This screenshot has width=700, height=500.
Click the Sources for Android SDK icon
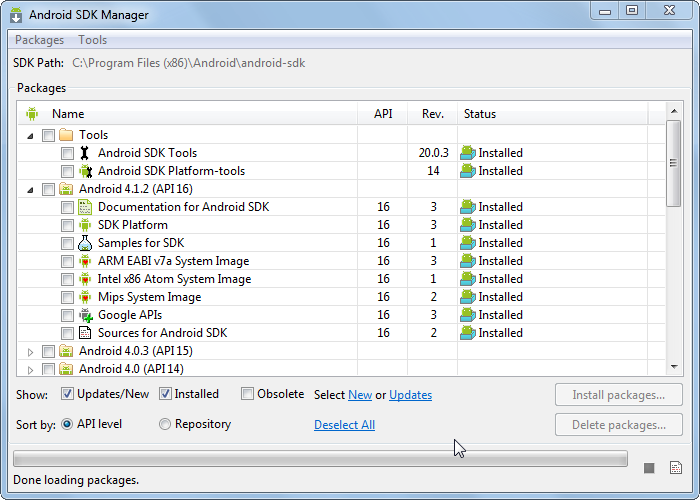[85, 333]
